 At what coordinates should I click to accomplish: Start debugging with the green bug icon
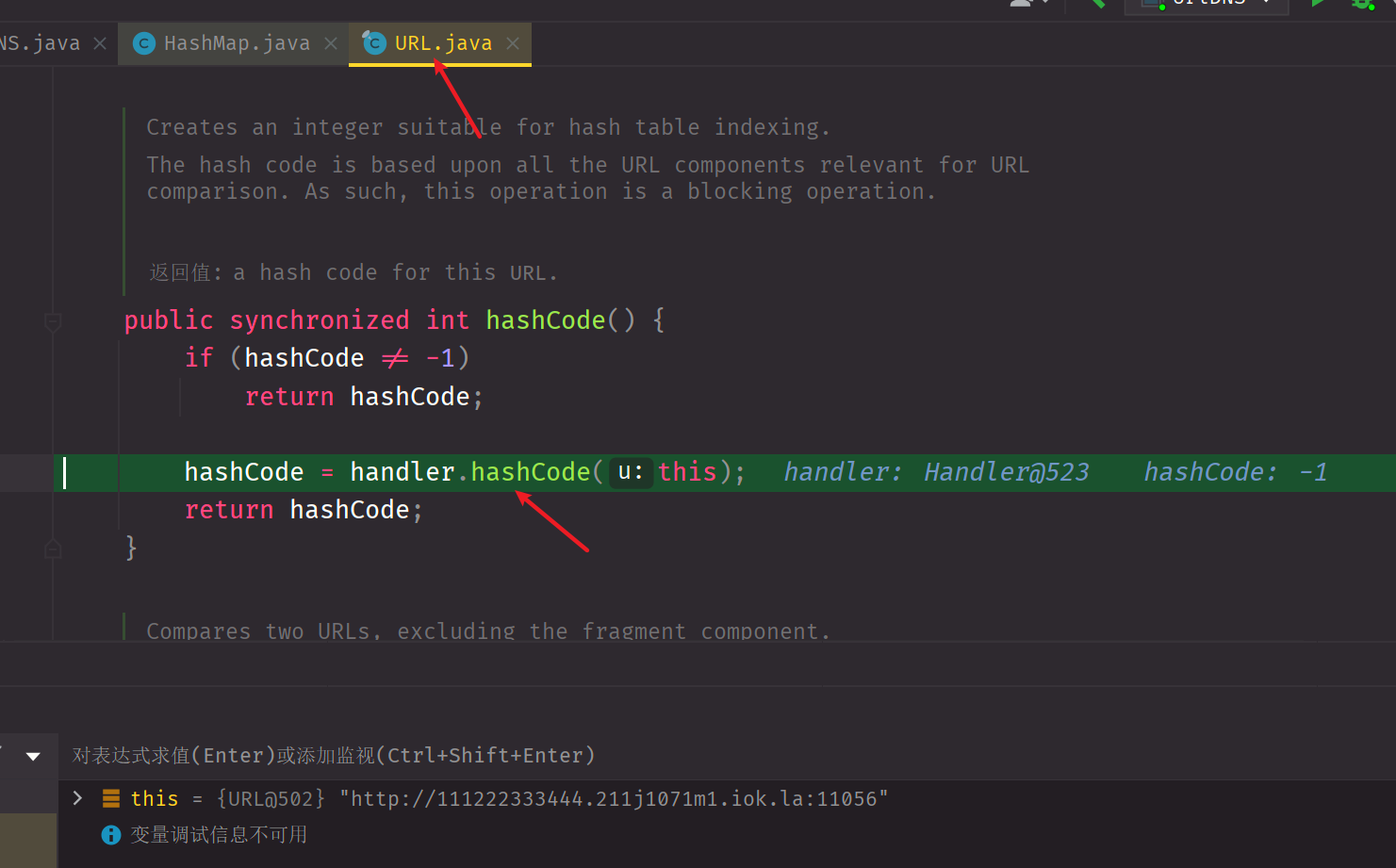tap(1363, 4)
